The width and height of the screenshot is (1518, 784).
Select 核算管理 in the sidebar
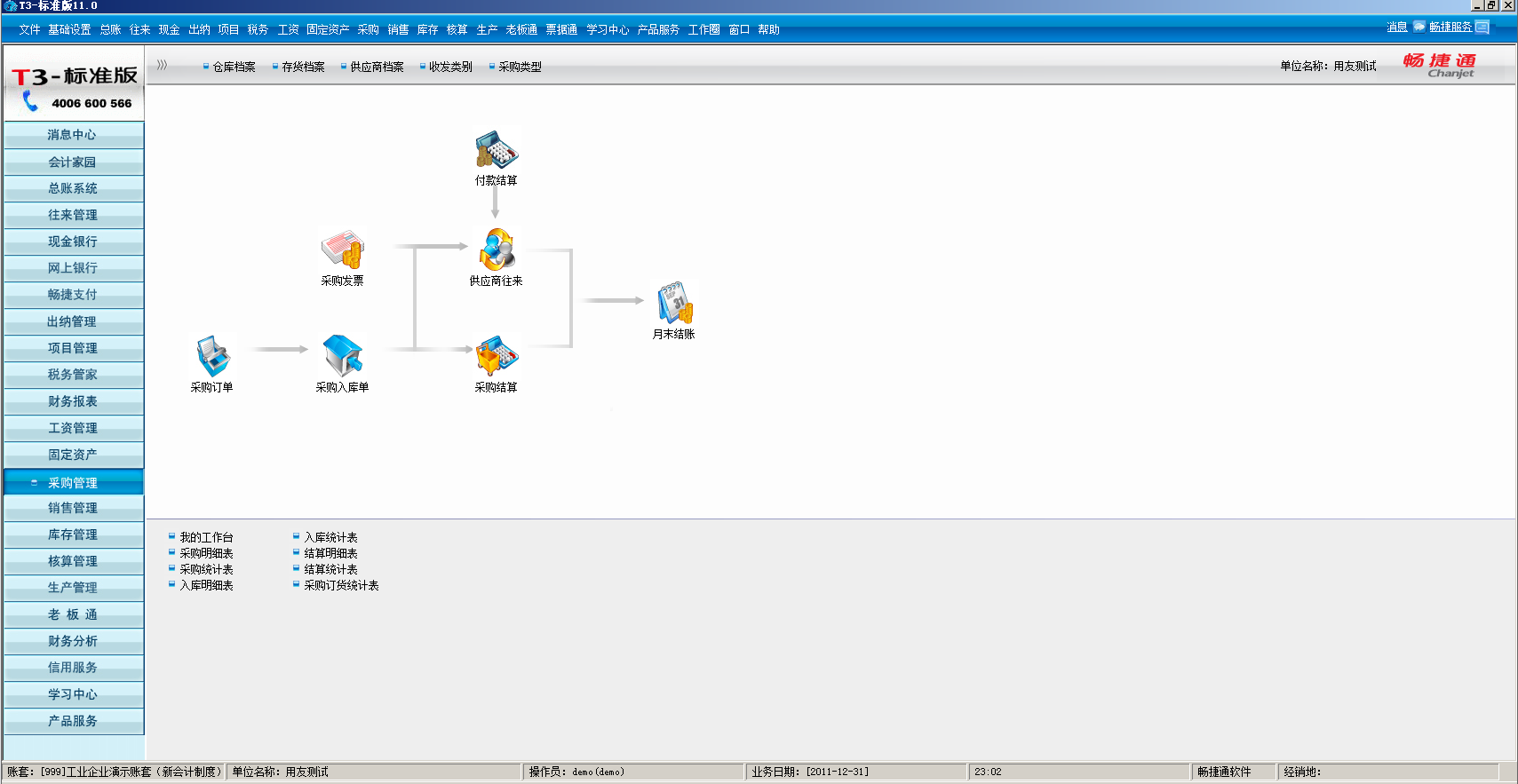(x=74, y=561)
